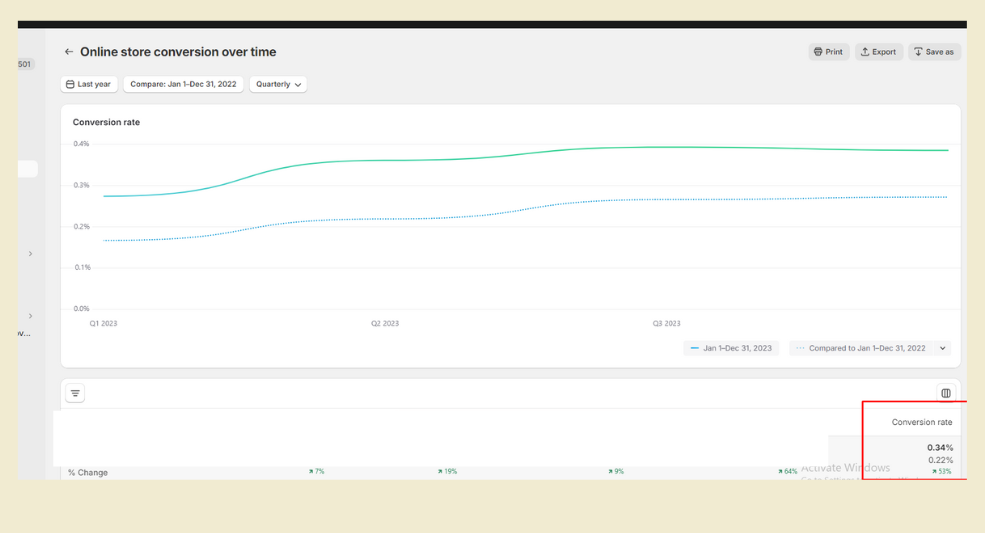Click the back arrow beside report title
The height and width of the screenshot is (533, 985).
click(x=69, y=52)
